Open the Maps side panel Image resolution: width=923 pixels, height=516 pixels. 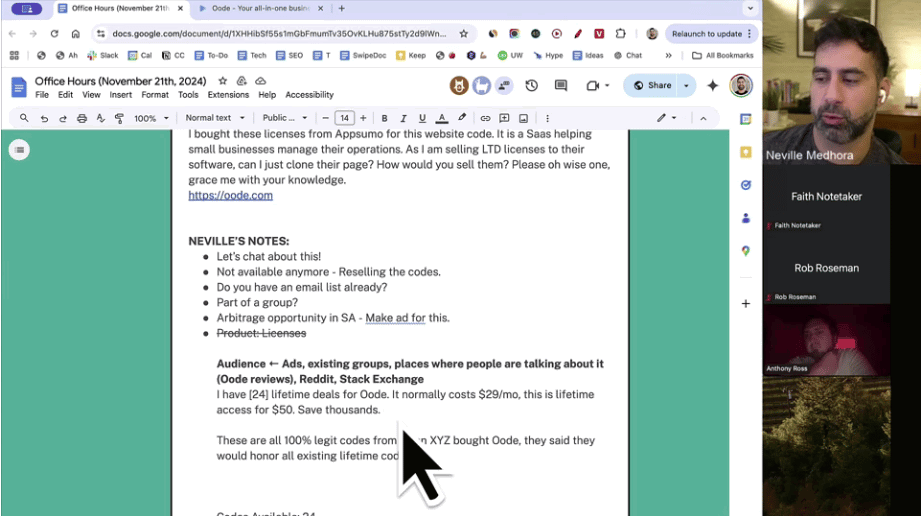[x=746, y=251]
